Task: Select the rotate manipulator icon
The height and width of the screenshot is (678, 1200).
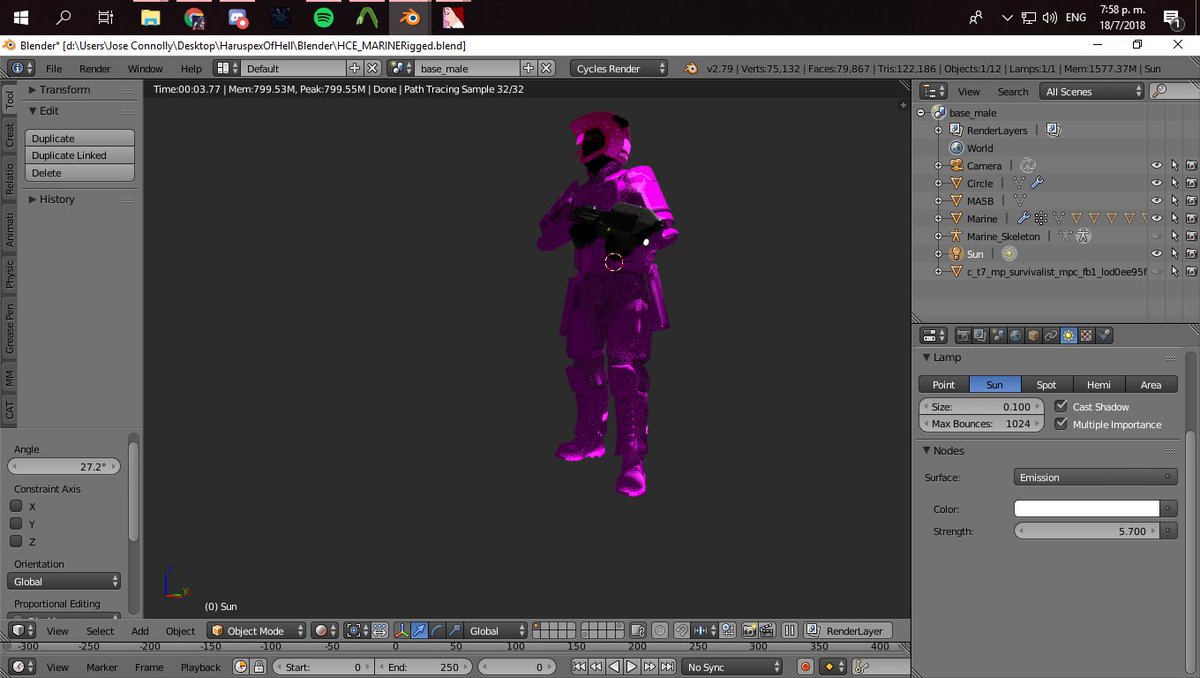Action: coord(437,631)
